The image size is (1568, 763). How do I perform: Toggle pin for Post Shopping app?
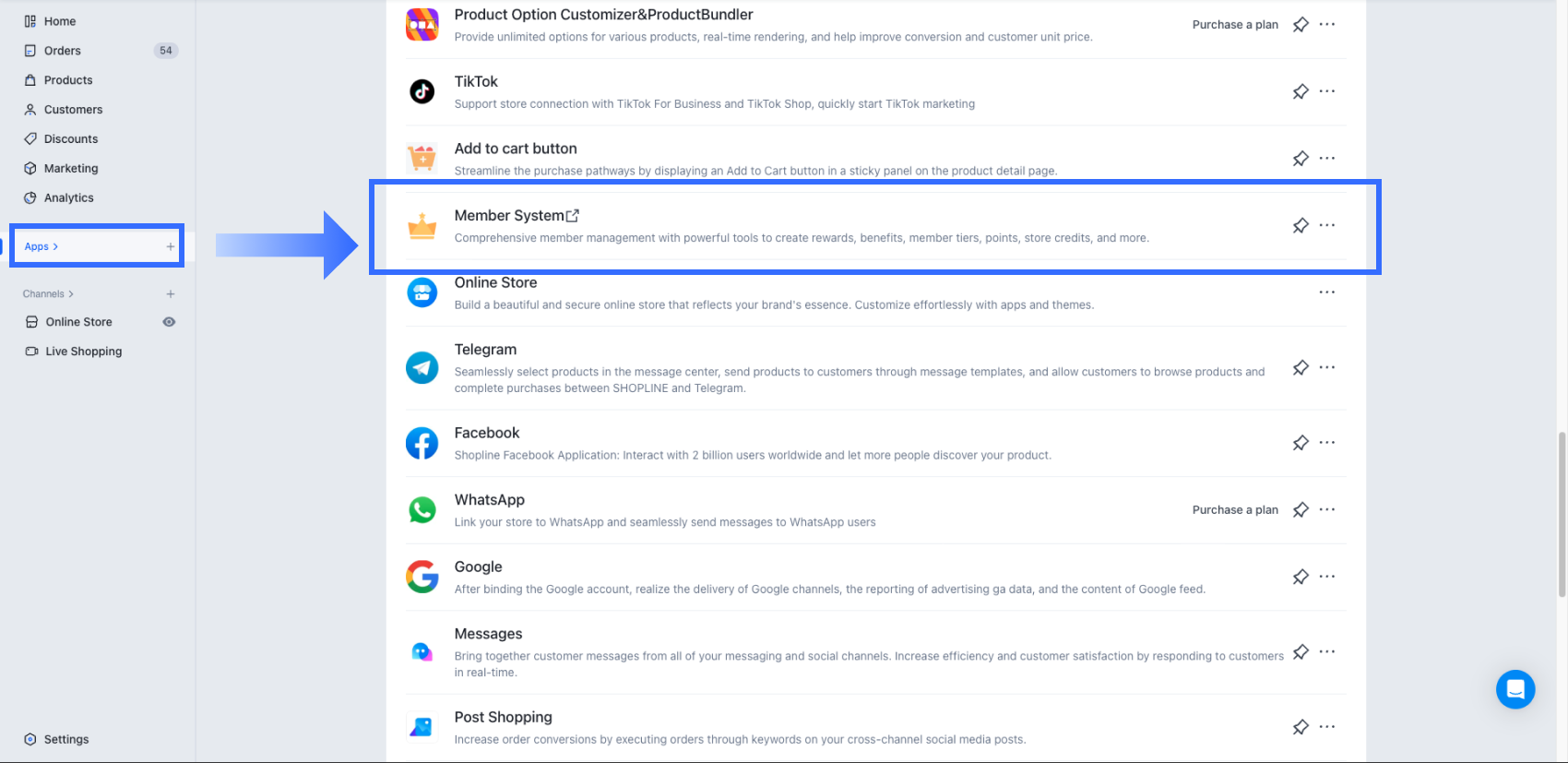[1301, 727]
